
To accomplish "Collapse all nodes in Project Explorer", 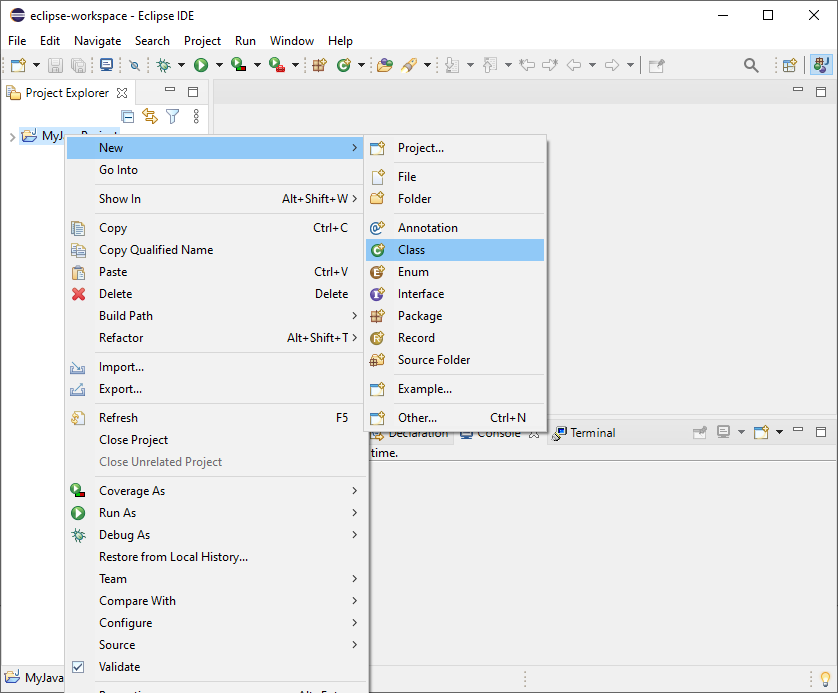I will tap(127, 116).
